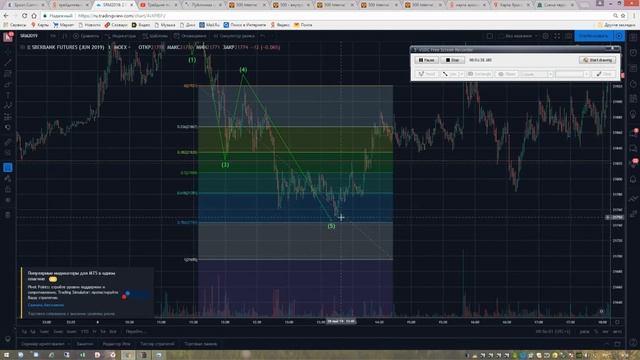The height and width of the screenshot is (360, 640).
Task: Click the select layout square icon
Action: tap(489, 36)
